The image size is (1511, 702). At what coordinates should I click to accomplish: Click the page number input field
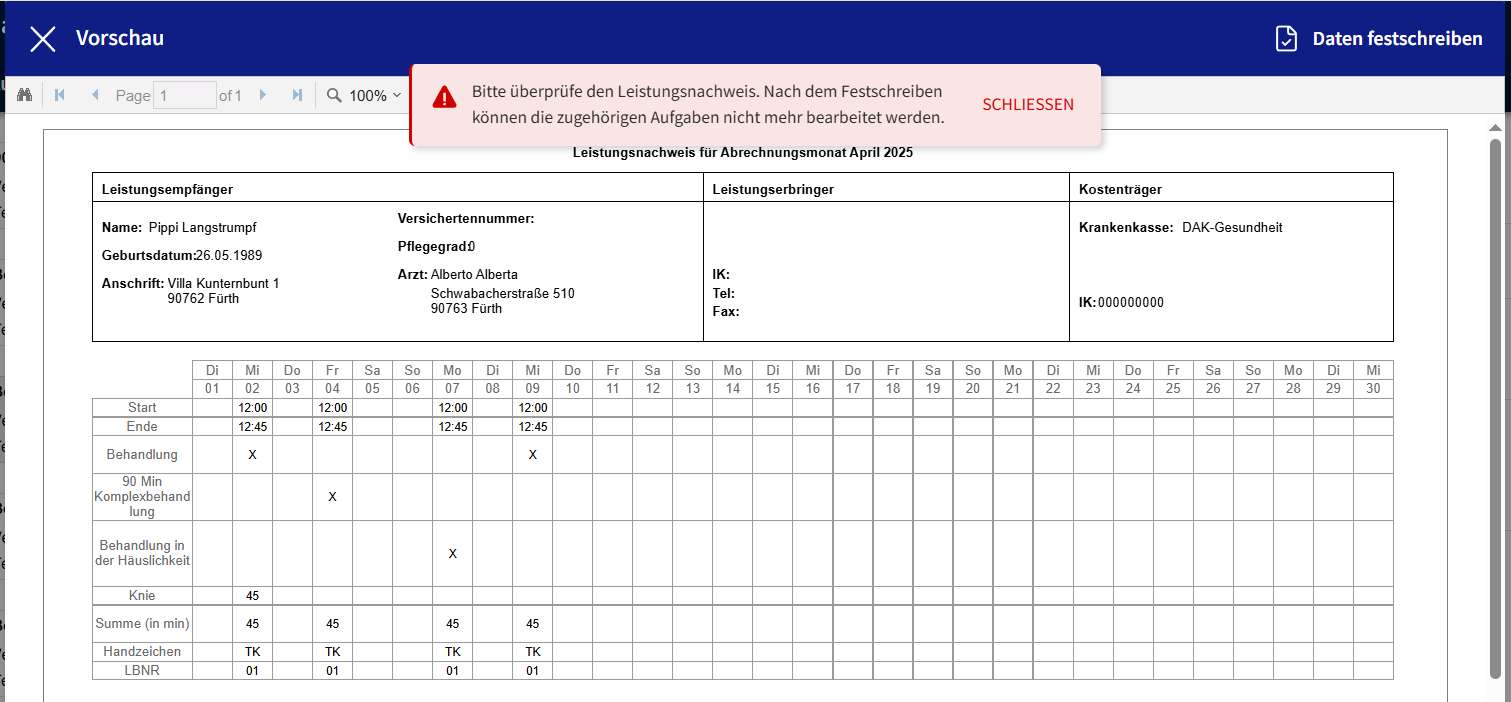(185, 96)
